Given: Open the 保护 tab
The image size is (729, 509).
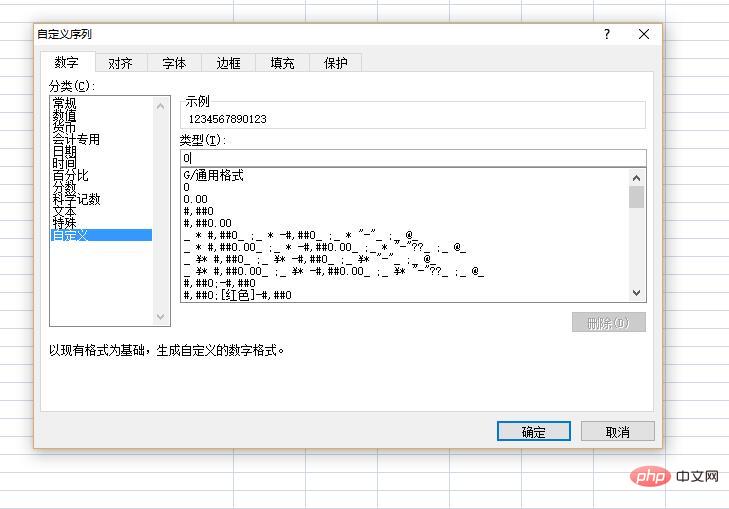Looking at the screenshot, I should (336, 63).
